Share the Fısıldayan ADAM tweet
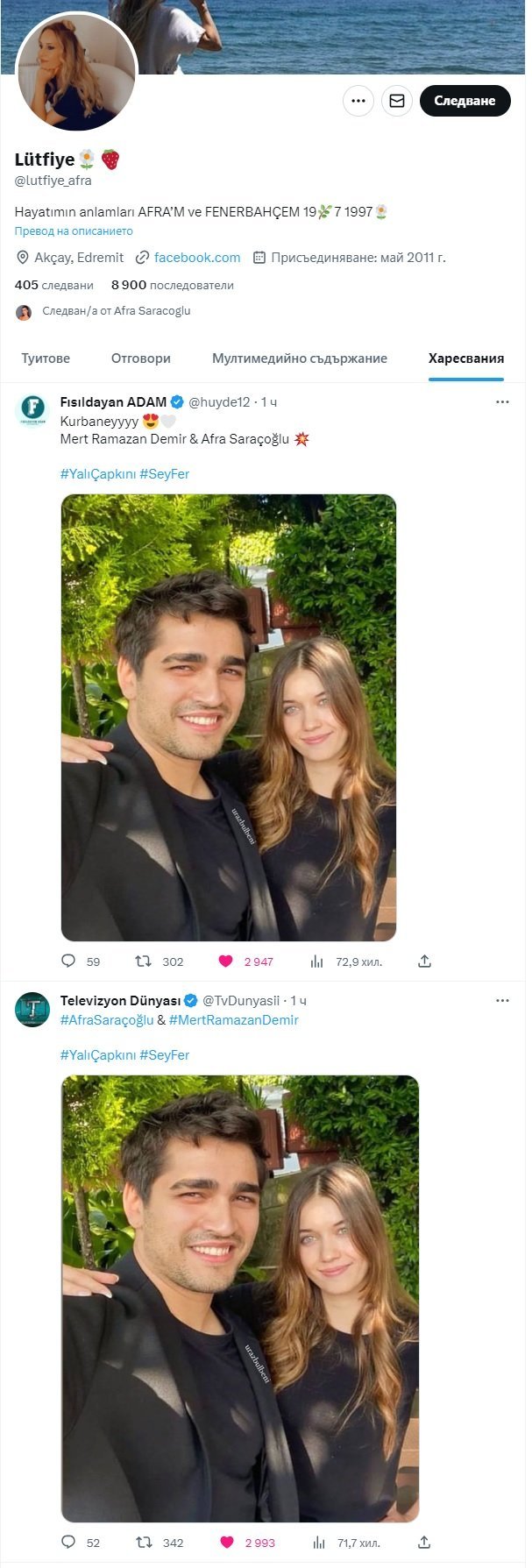 point(424,961)
